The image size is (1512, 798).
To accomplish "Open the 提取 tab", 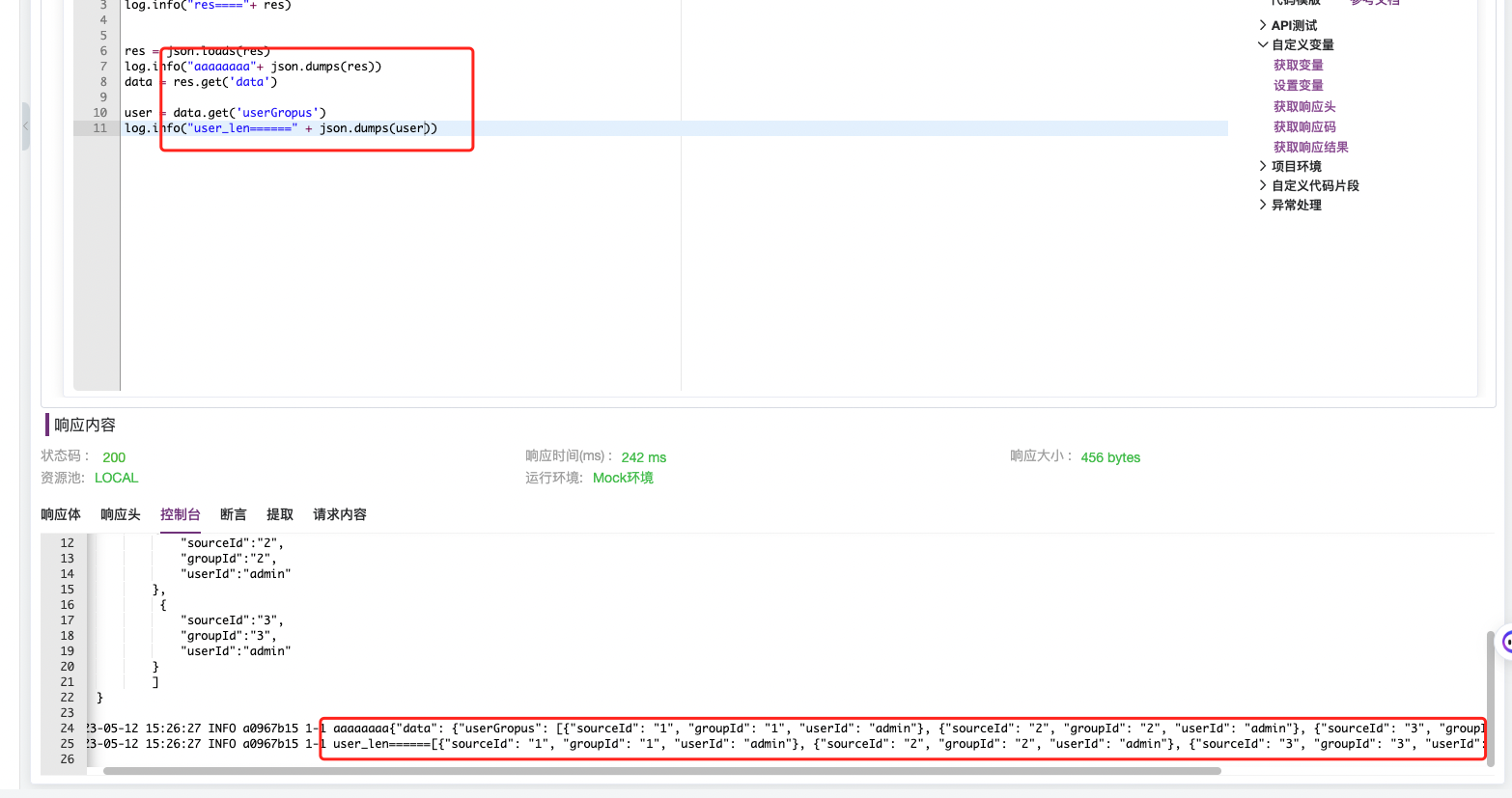I will (x=279, y=514).
